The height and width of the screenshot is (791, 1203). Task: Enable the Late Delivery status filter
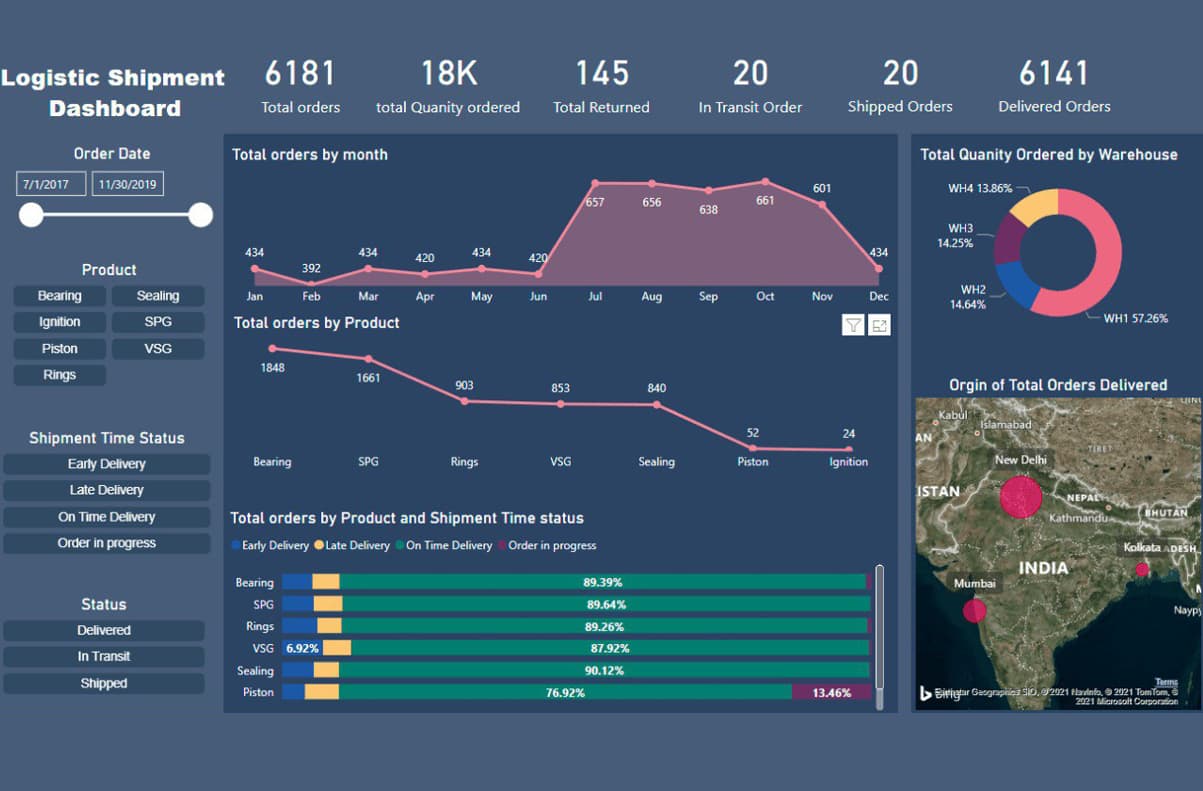pyautogui.click(x=107, y=490)
